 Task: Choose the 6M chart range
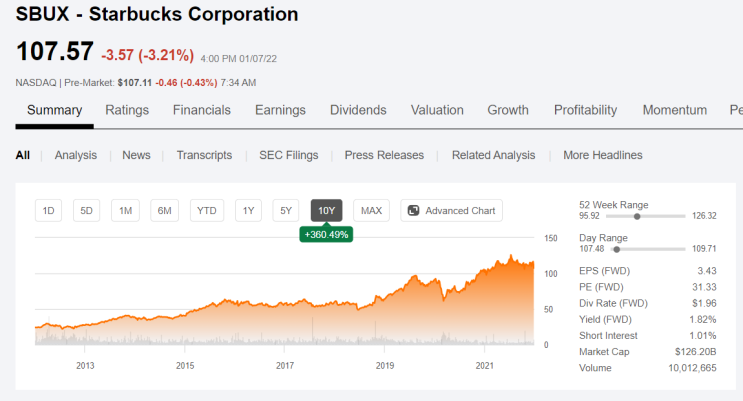(x=164, y=210)
